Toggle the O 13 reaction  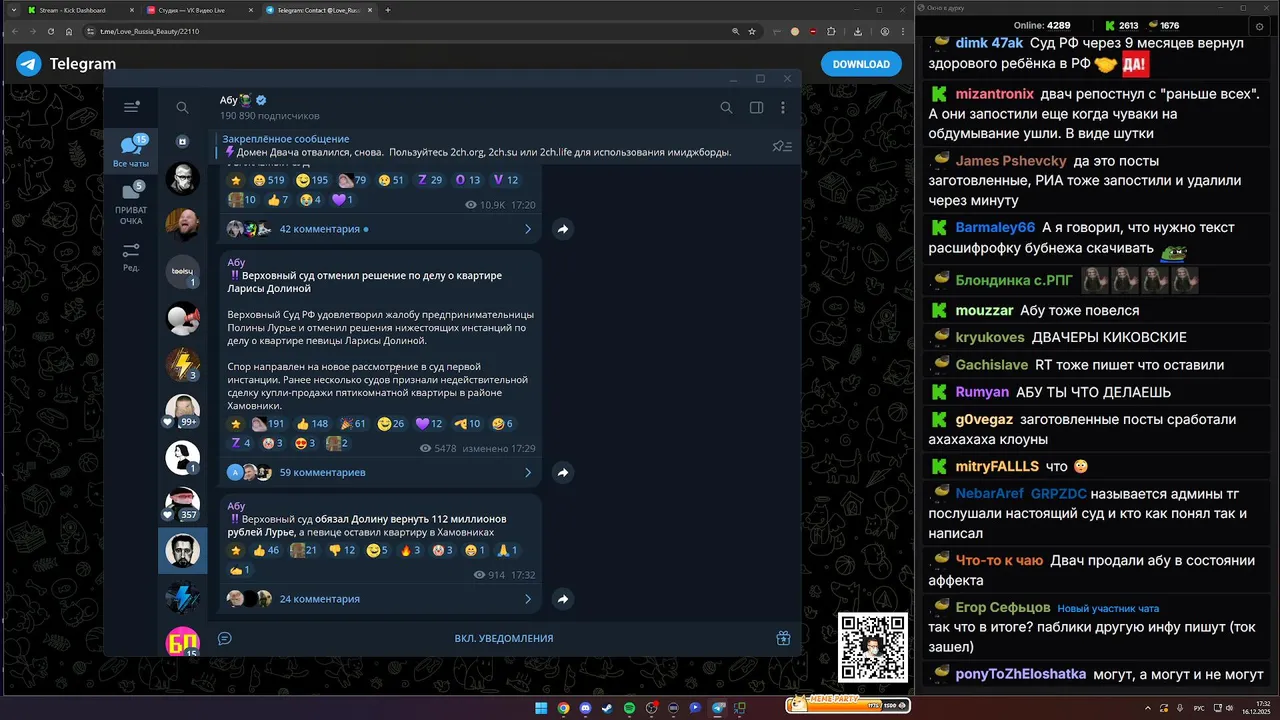(x=468, y=180)
